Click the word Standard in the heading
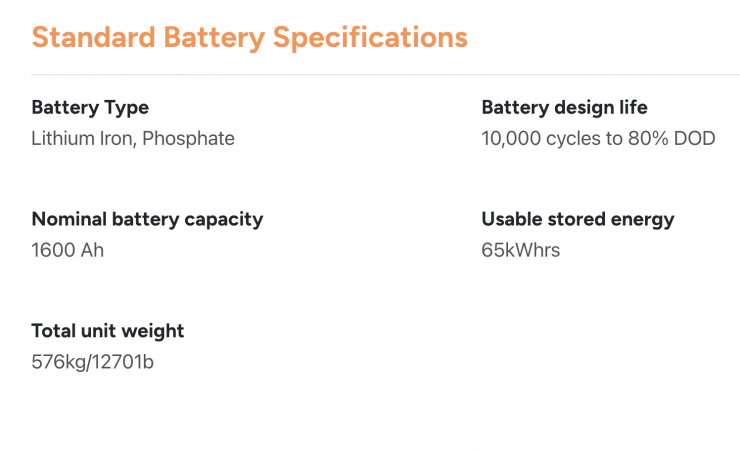The height and width of the screenshot is (450, 740). point(91,38)
